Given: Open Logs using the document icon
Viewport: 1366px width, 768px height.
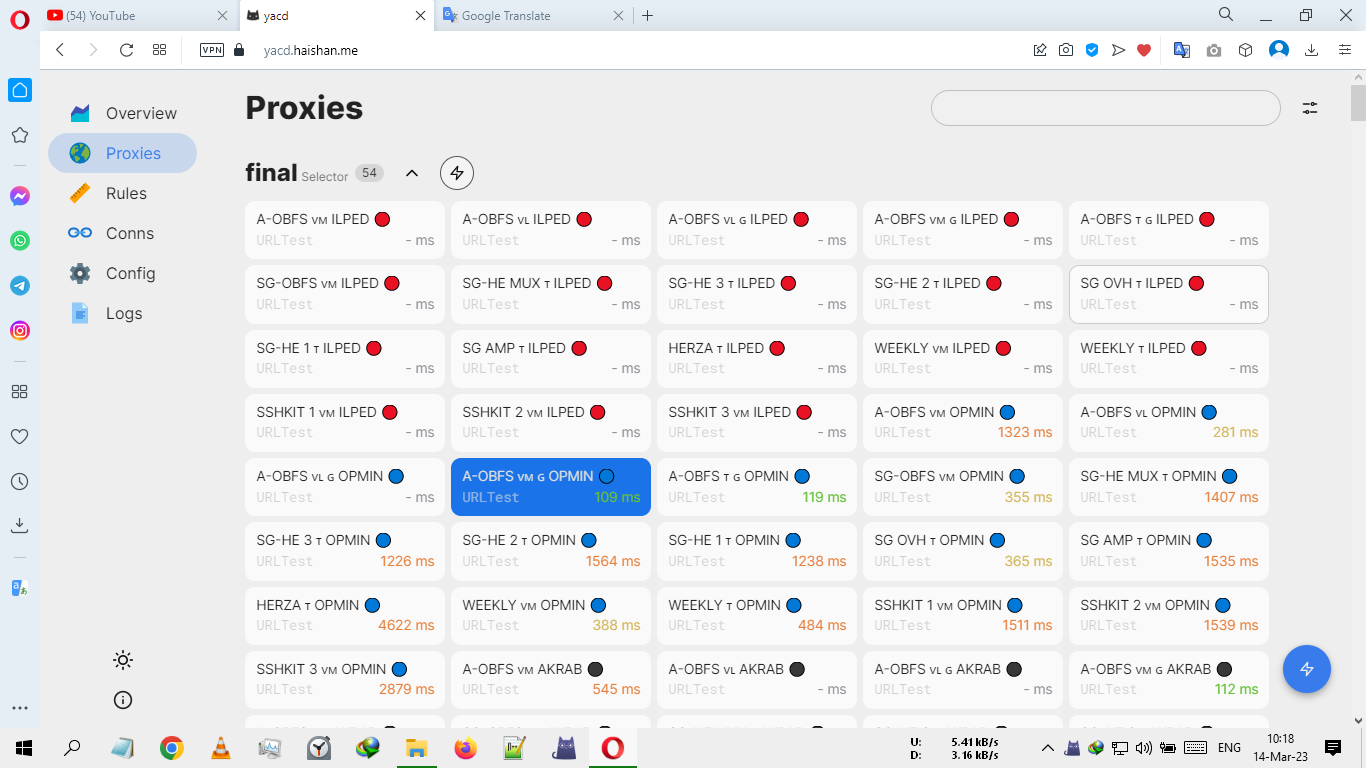Looking at the screenshot, I should (x=80, y=313).
